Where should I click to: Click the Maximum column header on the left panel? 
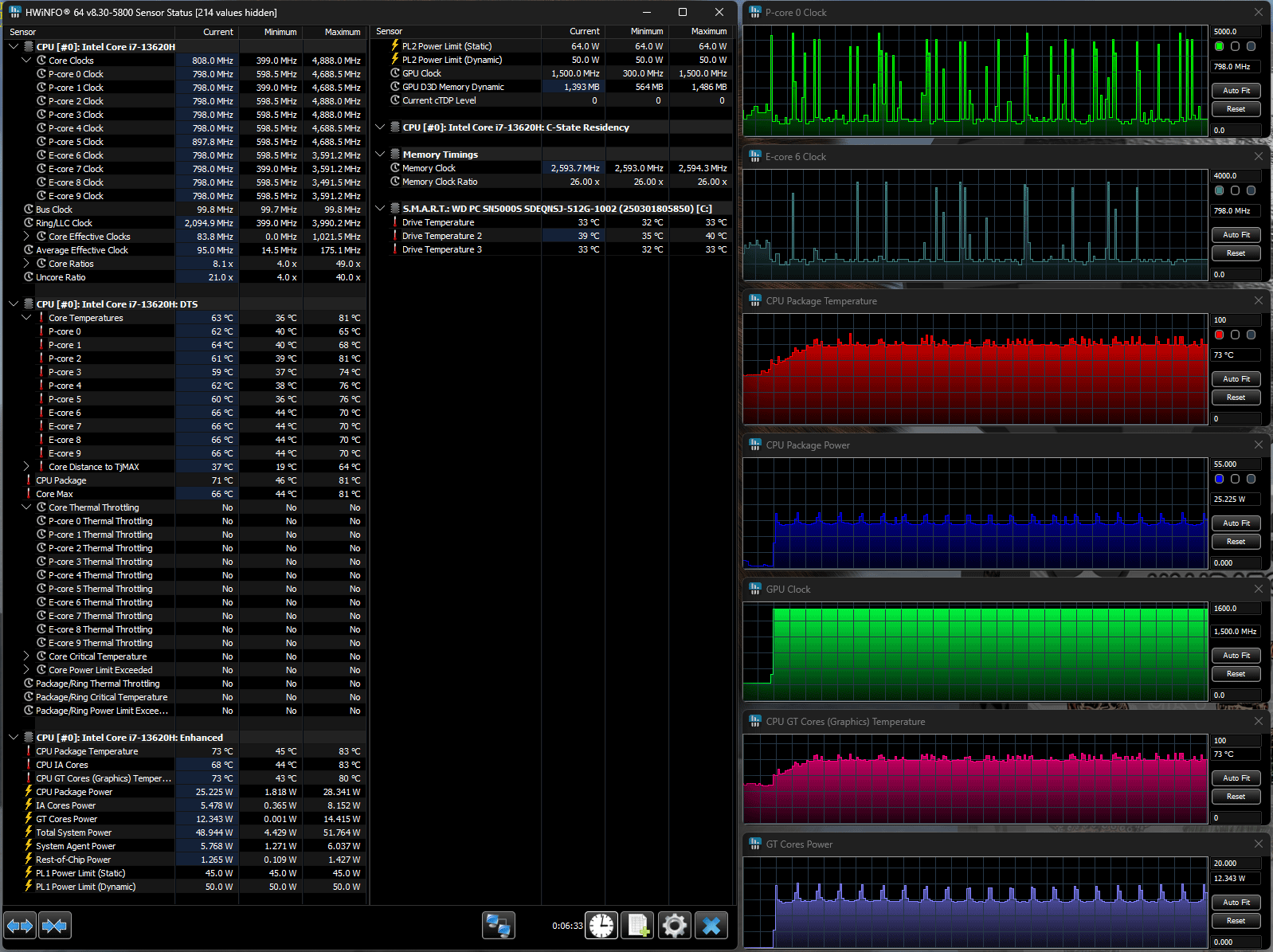[342, 32]
